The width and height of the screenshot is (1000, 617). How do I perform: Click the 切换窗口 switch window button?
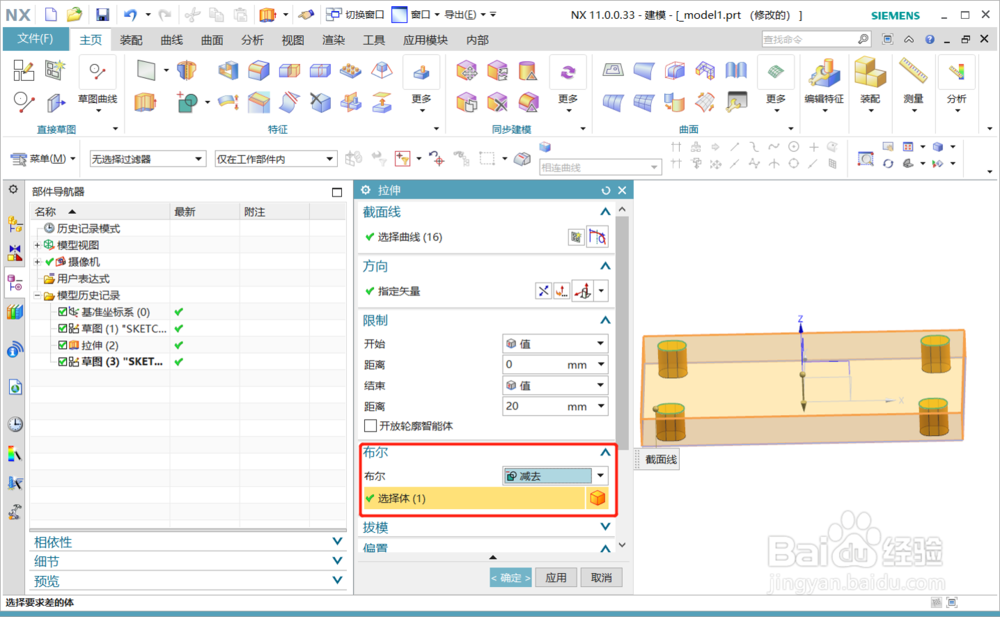pos(356,14)
